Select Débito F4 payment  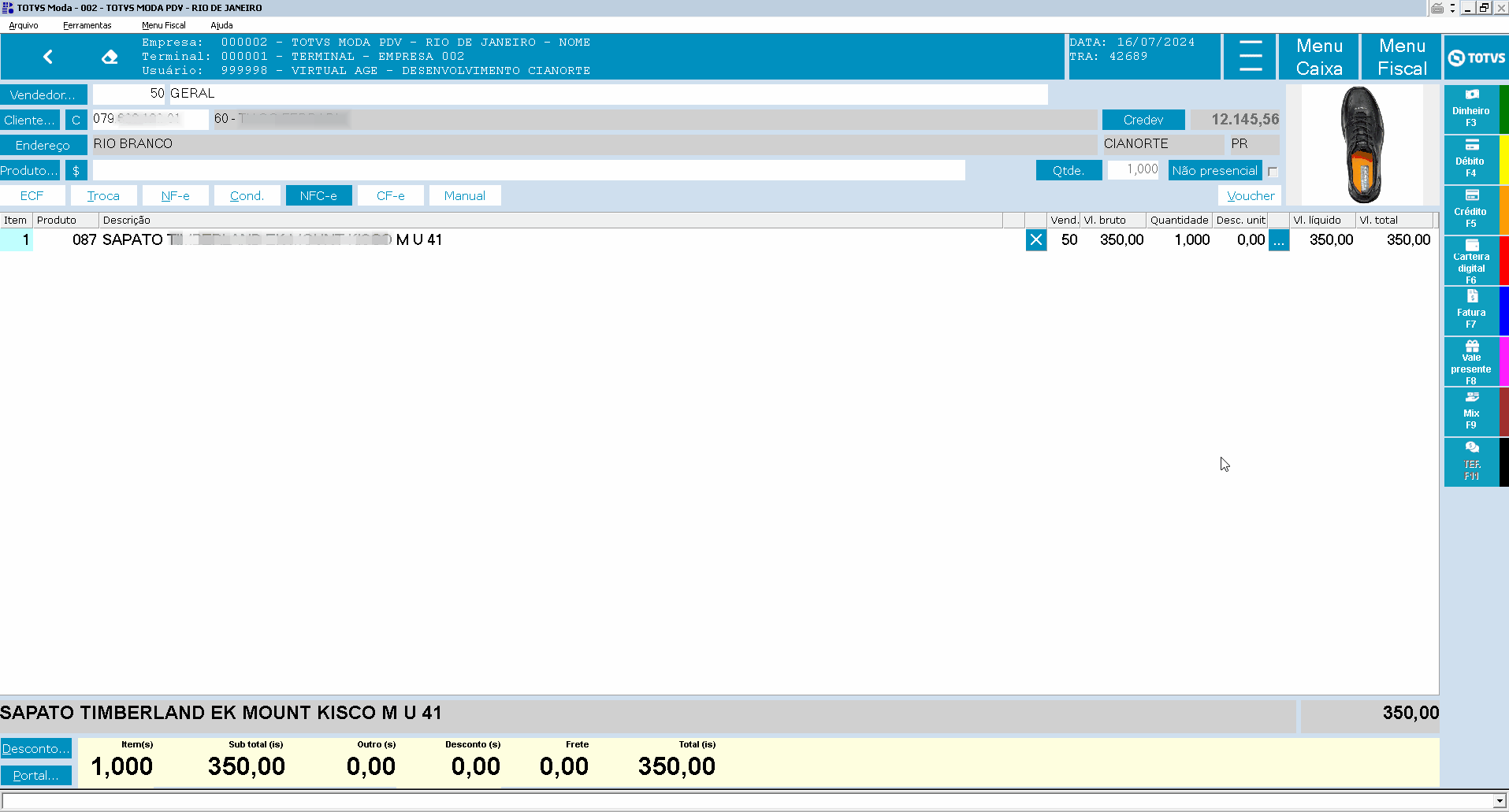[1471, 159]
